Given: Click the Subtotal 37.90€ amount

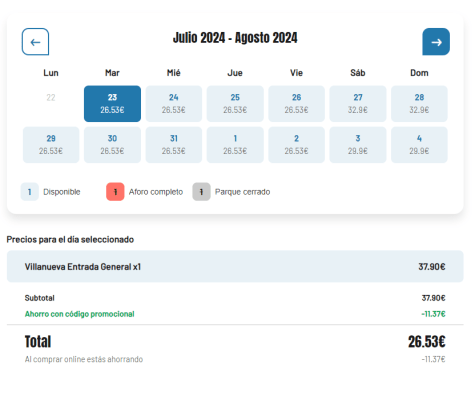Looking at the screenshot, I should [433, 298].
